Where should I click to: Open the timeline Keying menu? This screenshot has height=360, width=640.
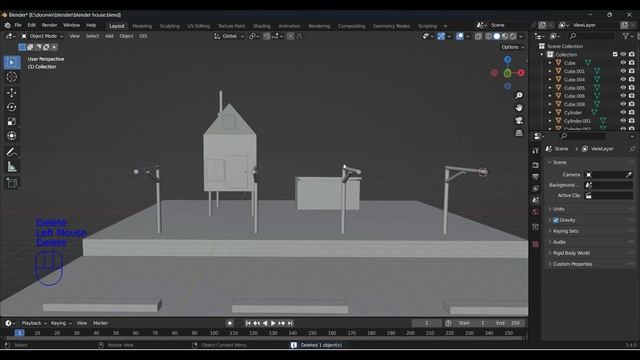pyautogui.click(x=61, y=323)
